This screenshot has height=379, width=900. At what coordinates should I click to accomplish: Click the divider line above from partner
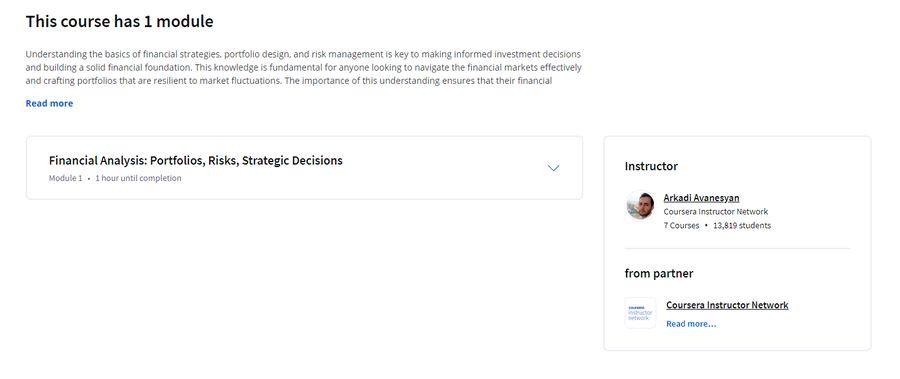737,249
